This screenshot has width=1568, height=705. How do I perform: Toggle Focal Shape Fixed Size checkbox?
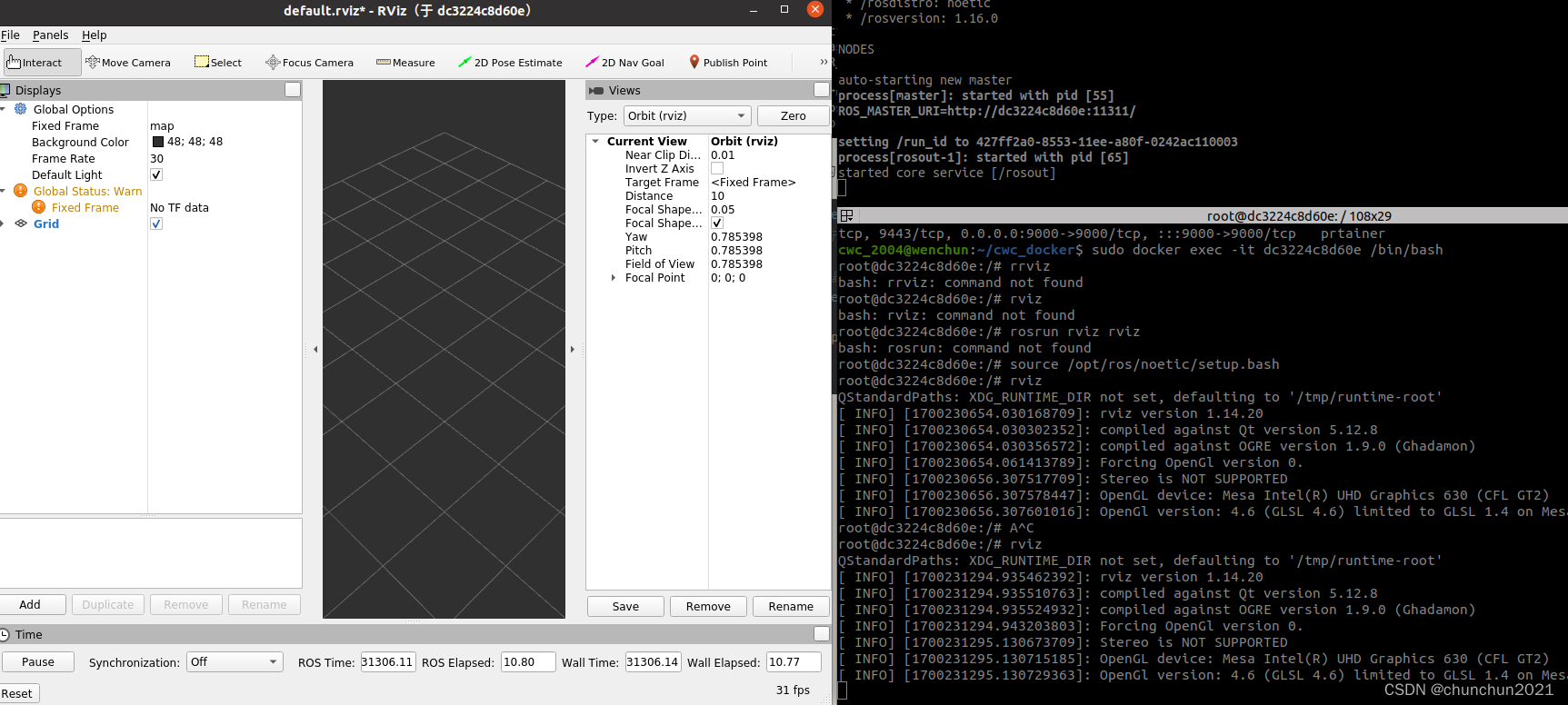[717, 223]
